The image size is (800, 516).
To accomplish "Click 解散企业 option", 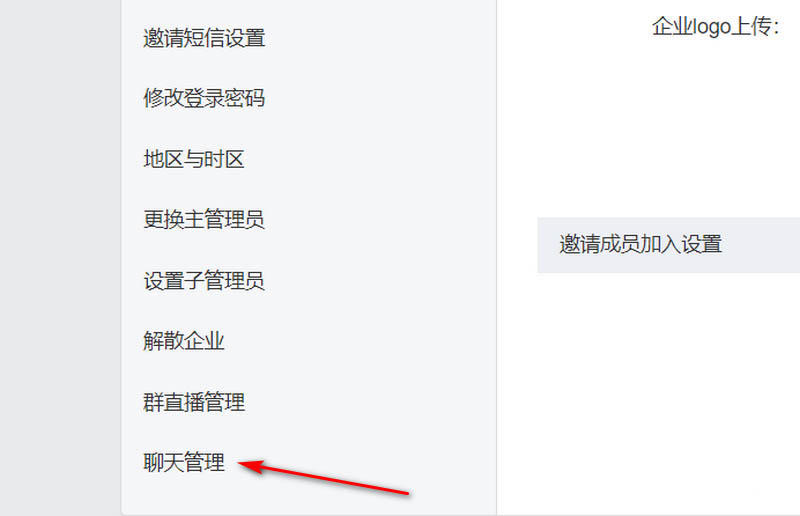I will coord(184,341).
